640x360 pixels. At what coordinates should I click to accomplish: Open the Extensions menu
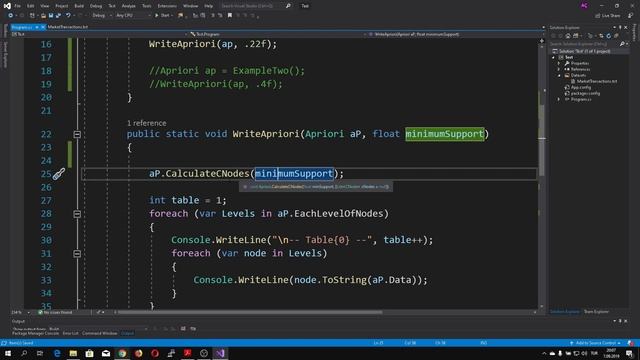click(167, 6)
